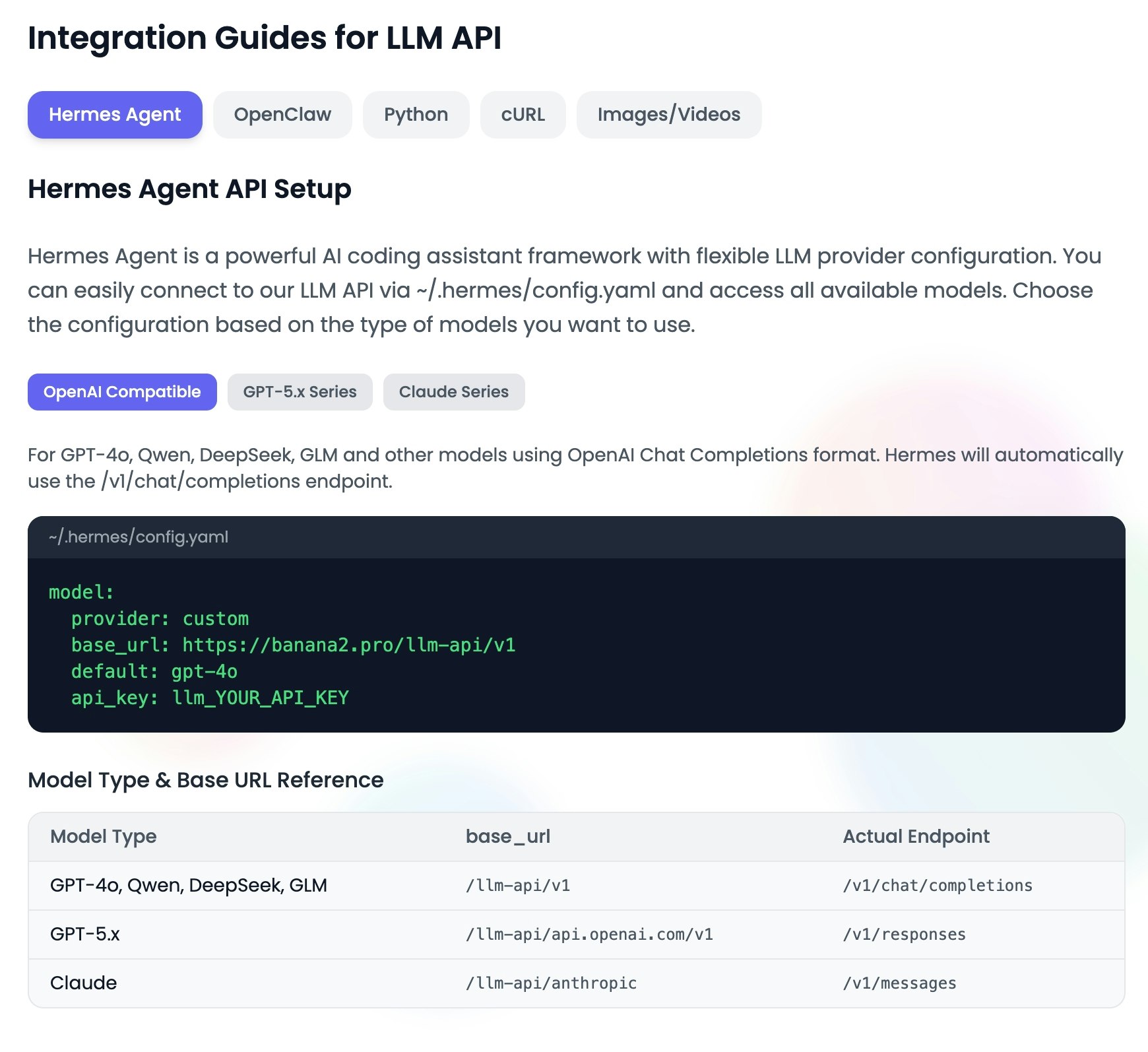
Task: Click the "/llm-api/api.openai.com/v1" table cell
Action: click(x=589, y=934)
